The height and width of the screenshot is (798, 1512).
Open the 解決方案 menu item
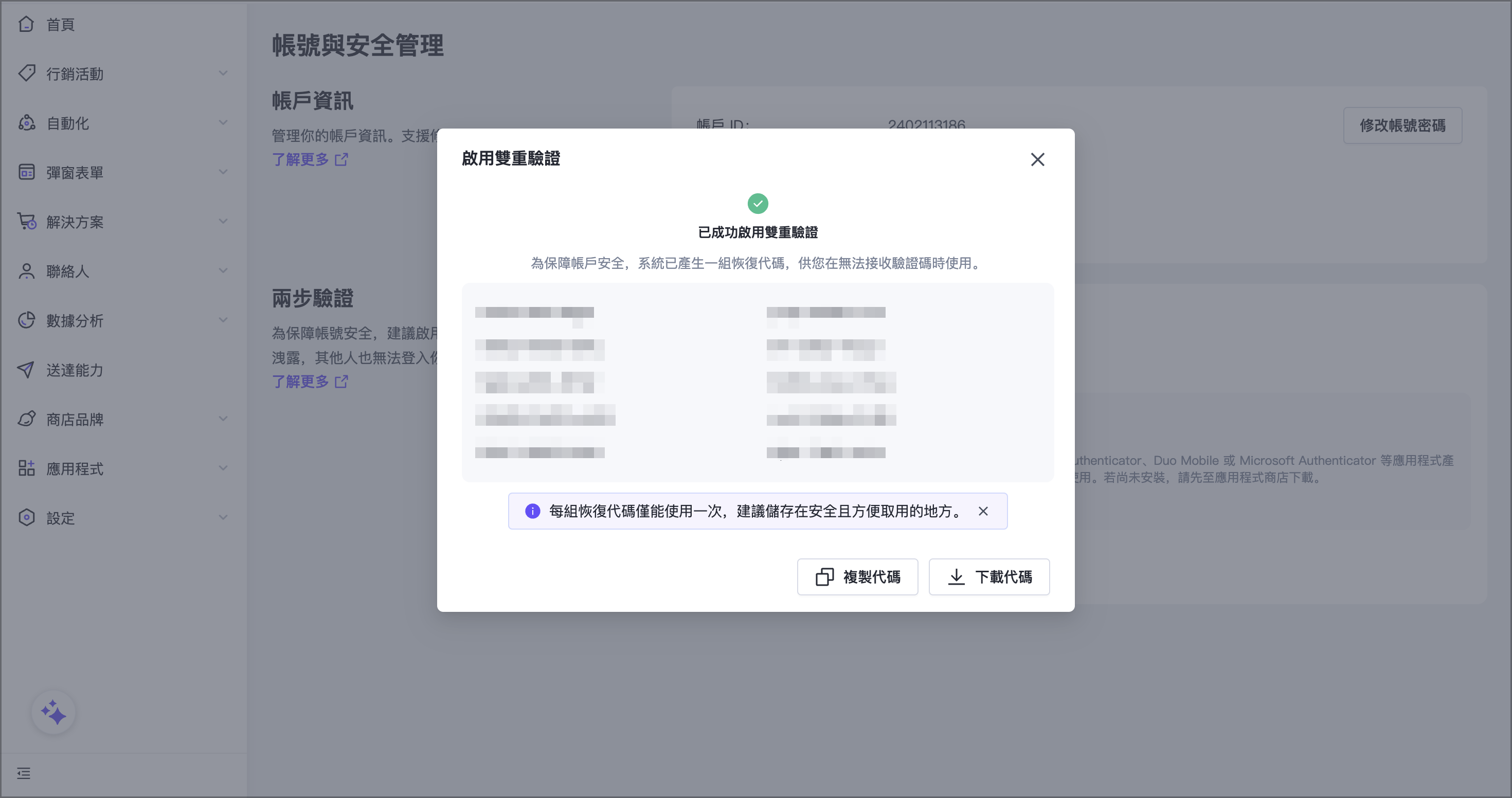[76, 222]
